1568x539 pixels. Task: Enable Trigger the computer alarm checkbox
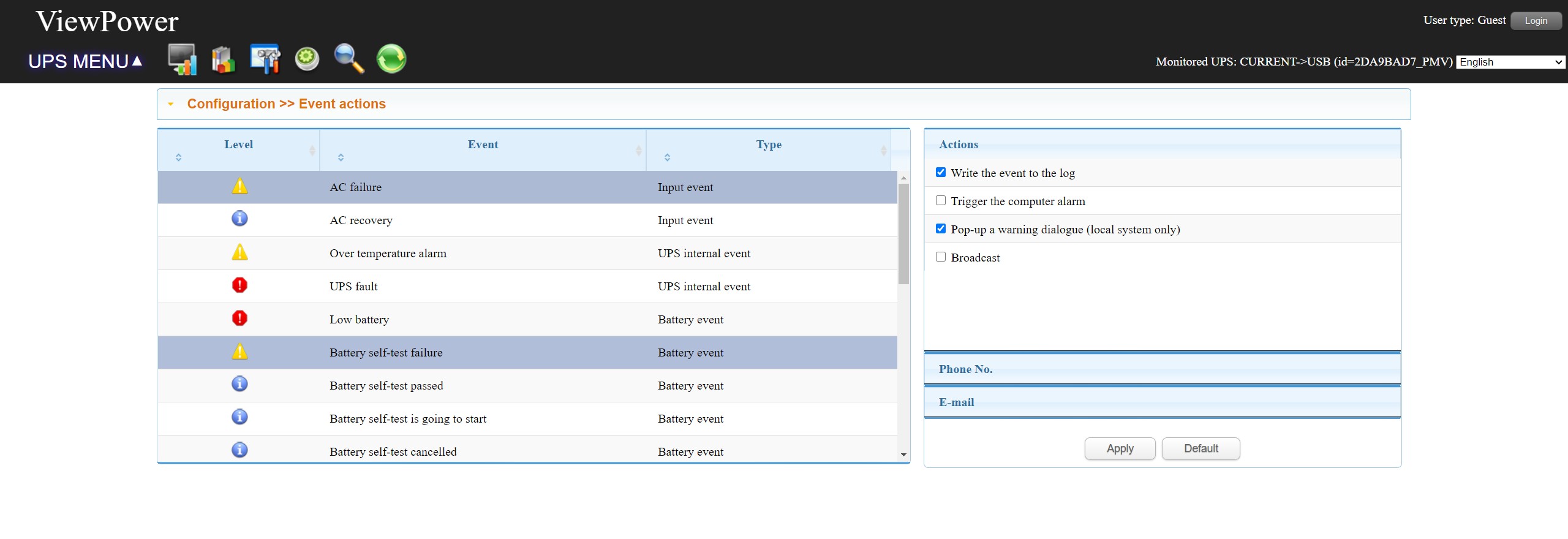[x=941, y=201]
